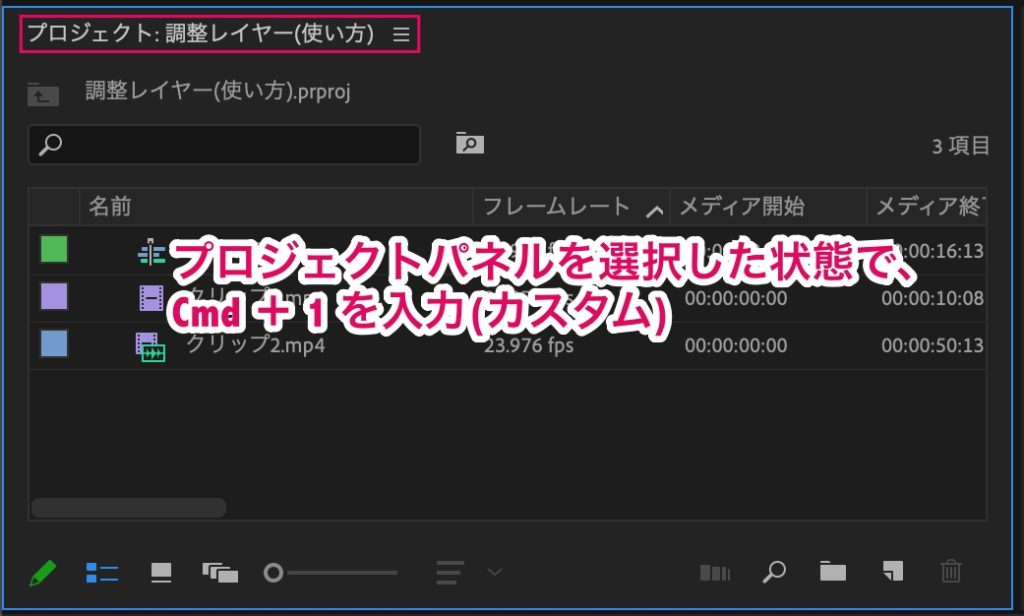Sort by the フレームレート column header
Image resolution: width=1024 pixels, height=616 pixels.
pyautogui.click(x=571, y=206)
